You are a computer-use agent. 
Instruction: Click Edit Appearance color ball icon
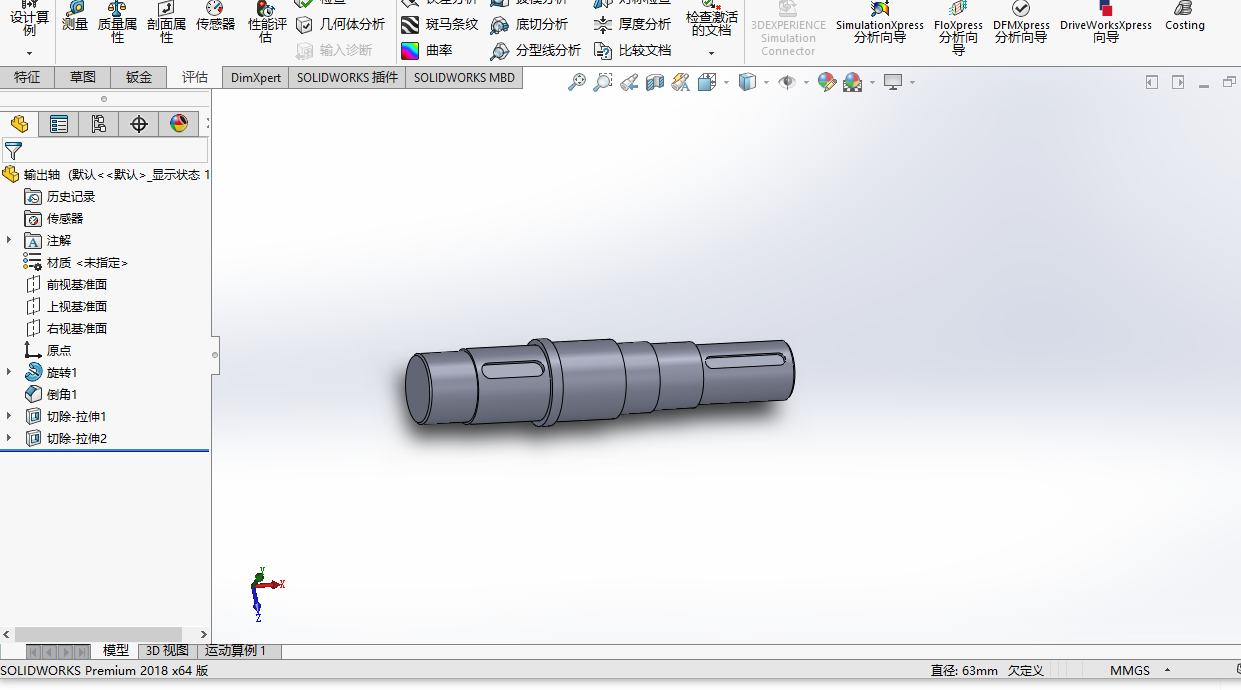[827, 82]
